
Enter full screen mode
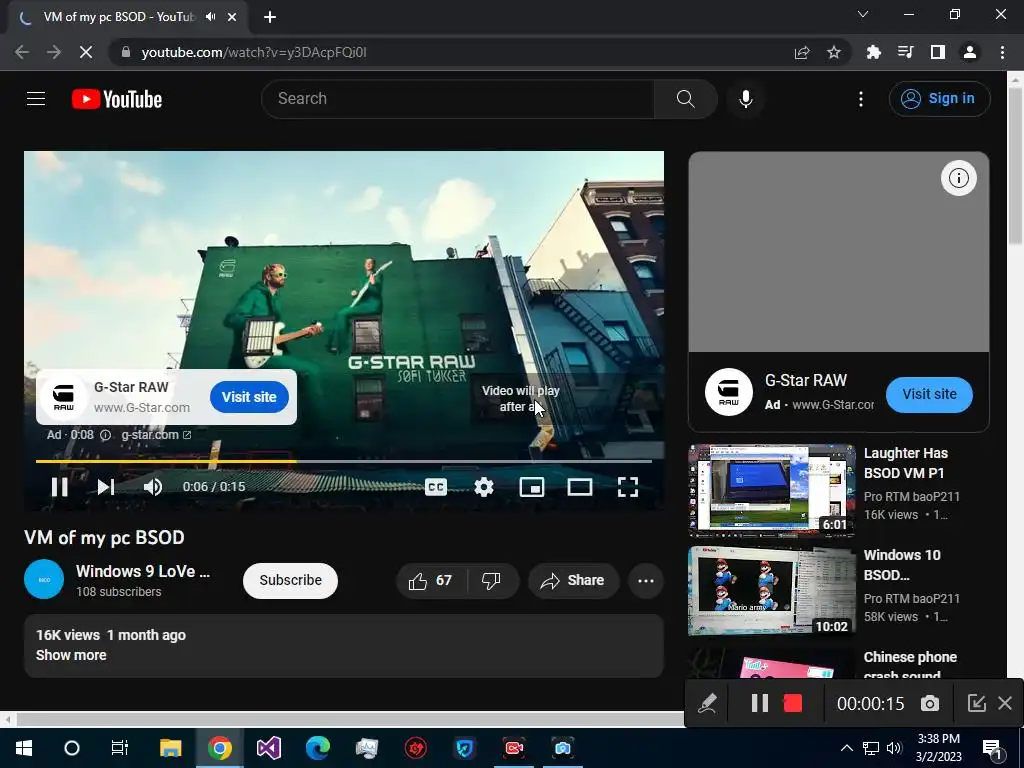coord(628,487)
